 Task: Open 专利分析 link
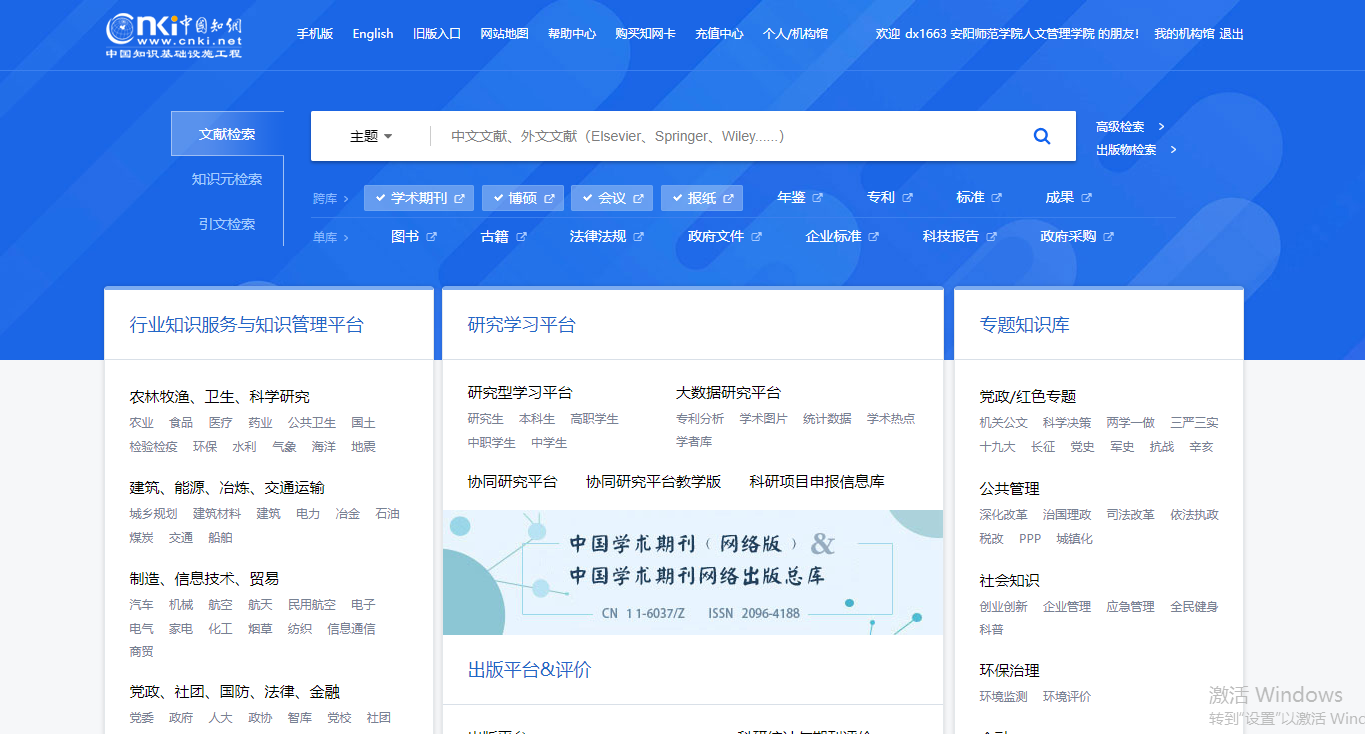700,419
